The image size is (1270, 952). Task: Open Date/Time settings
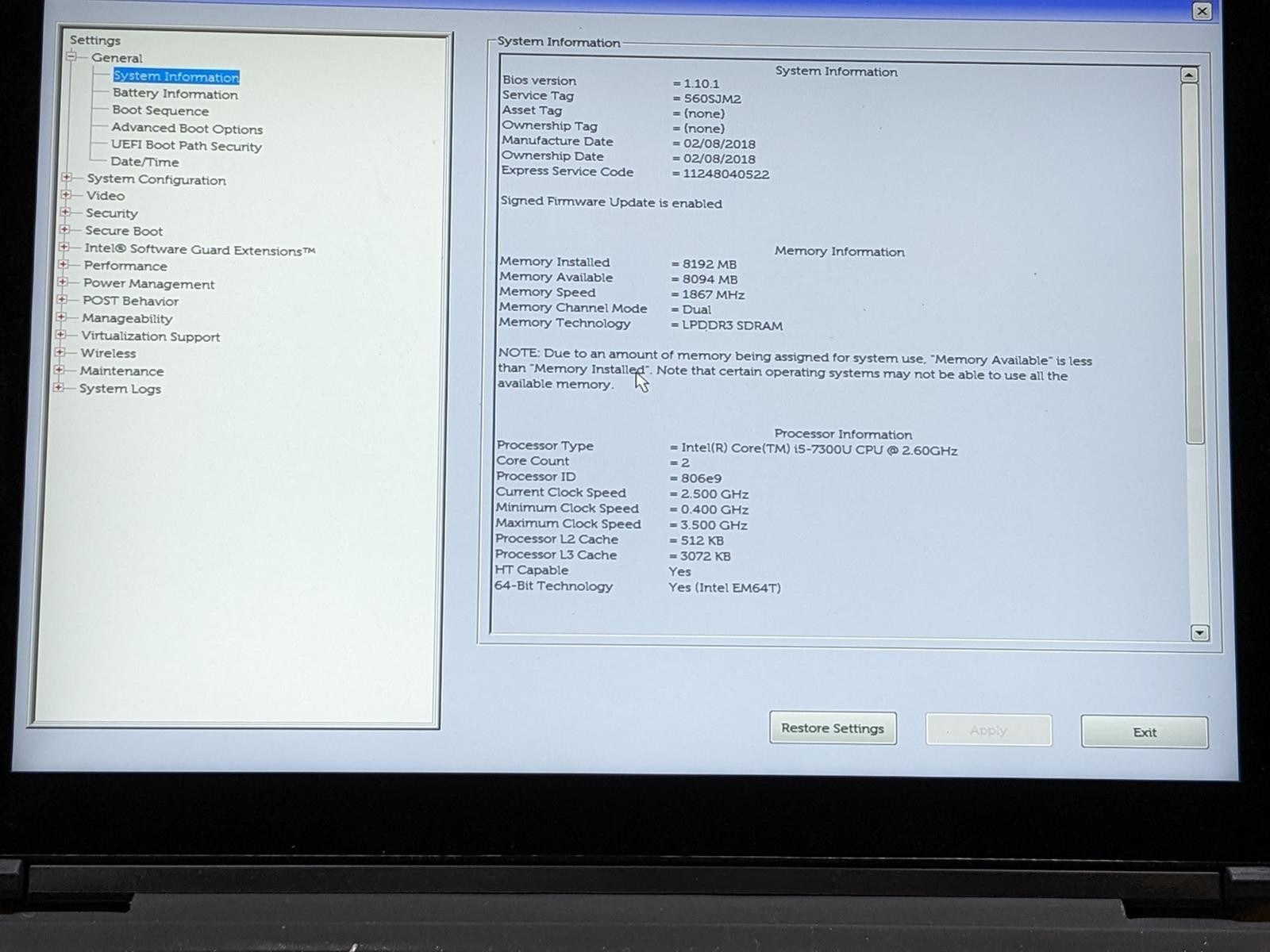pyautogui.click(x=144, y=162)
